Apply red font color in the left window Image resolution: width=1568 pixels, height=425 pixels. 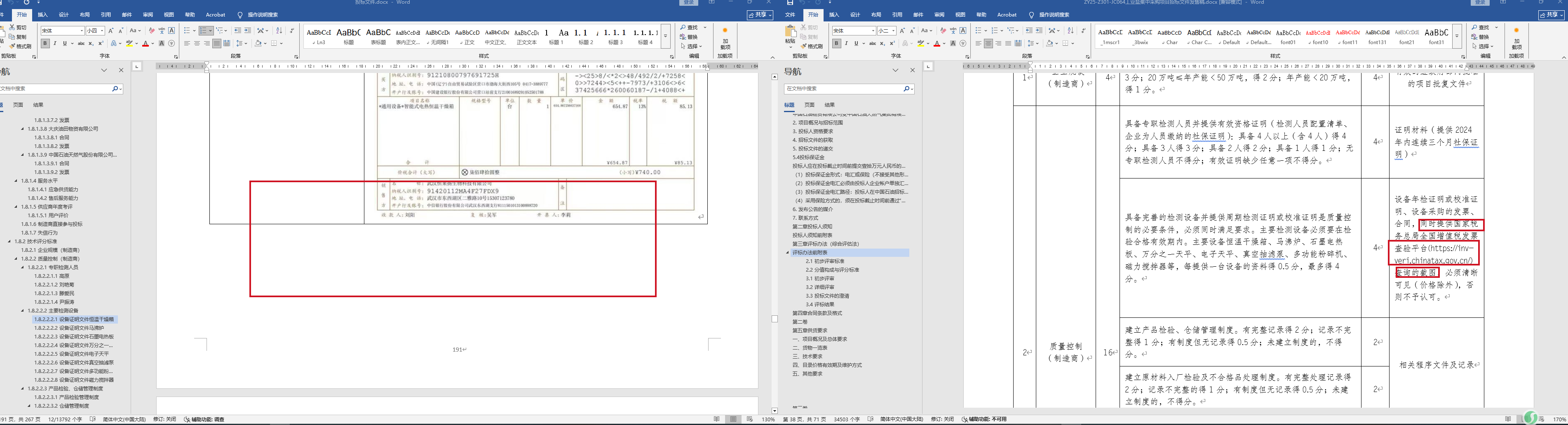tap(145, 44)
